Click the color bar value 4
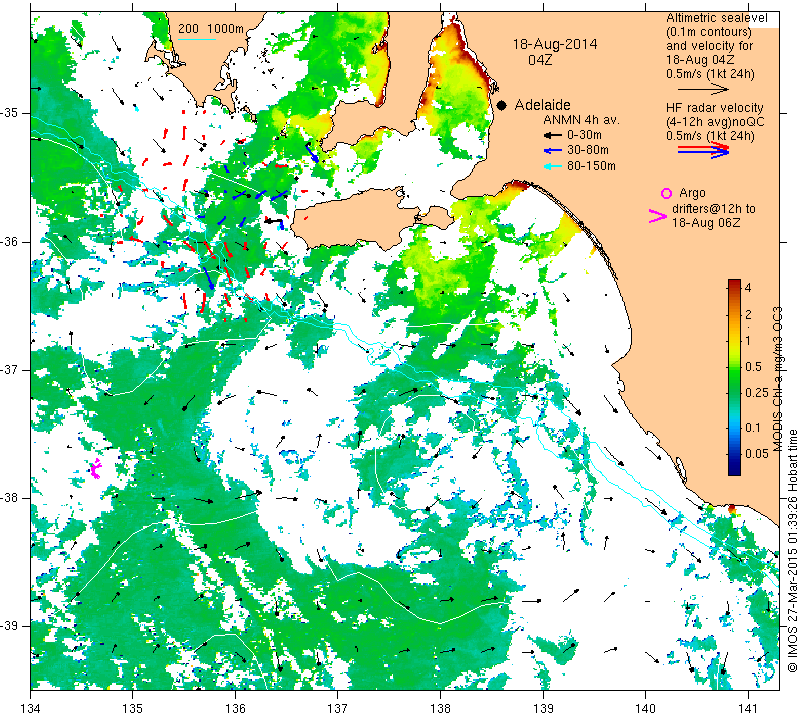The image size is (800, 720). click(x=748, y=287)
